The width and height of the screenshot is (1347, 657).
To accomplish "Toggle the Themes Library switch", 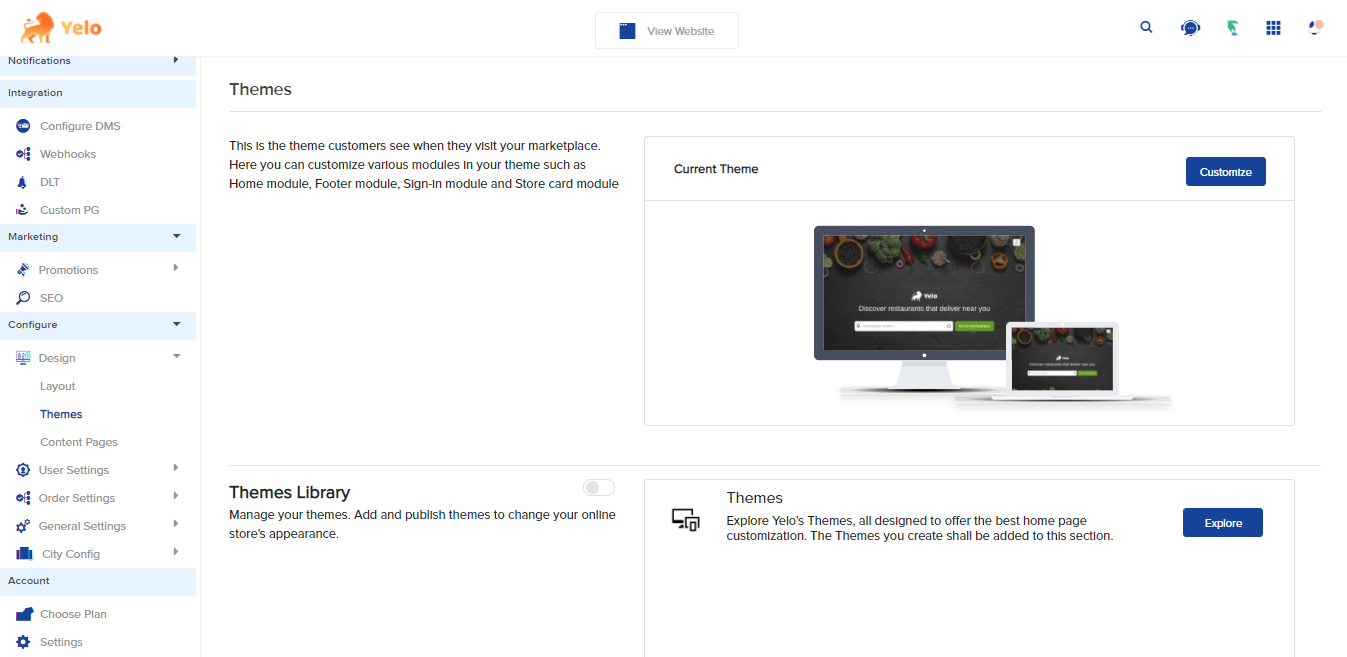I will point(598,487).
